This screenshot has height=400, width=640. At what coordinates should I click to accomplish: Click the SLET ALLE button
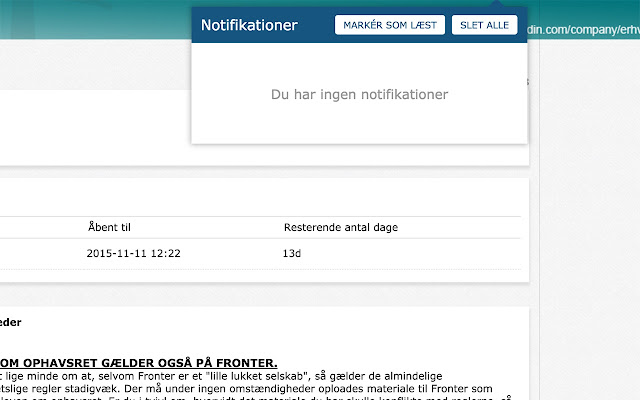pos(484,25)
